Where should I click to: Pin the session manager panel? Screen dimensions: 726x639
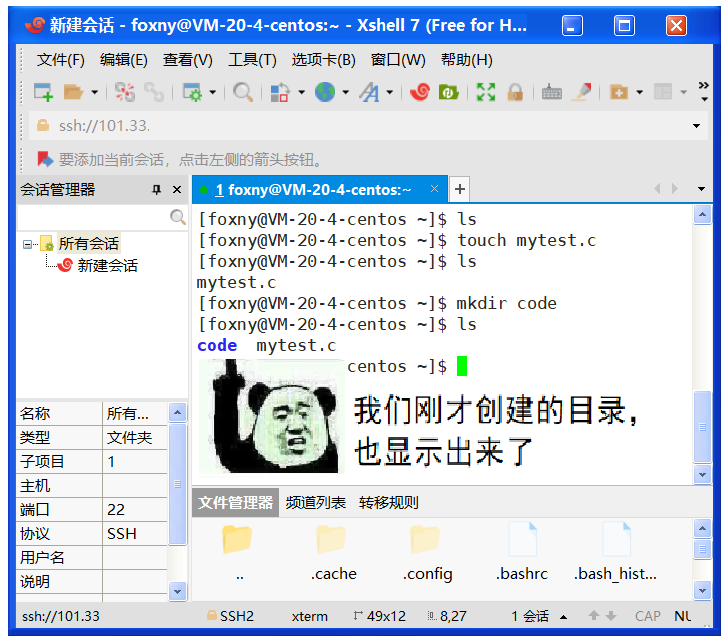156,189
